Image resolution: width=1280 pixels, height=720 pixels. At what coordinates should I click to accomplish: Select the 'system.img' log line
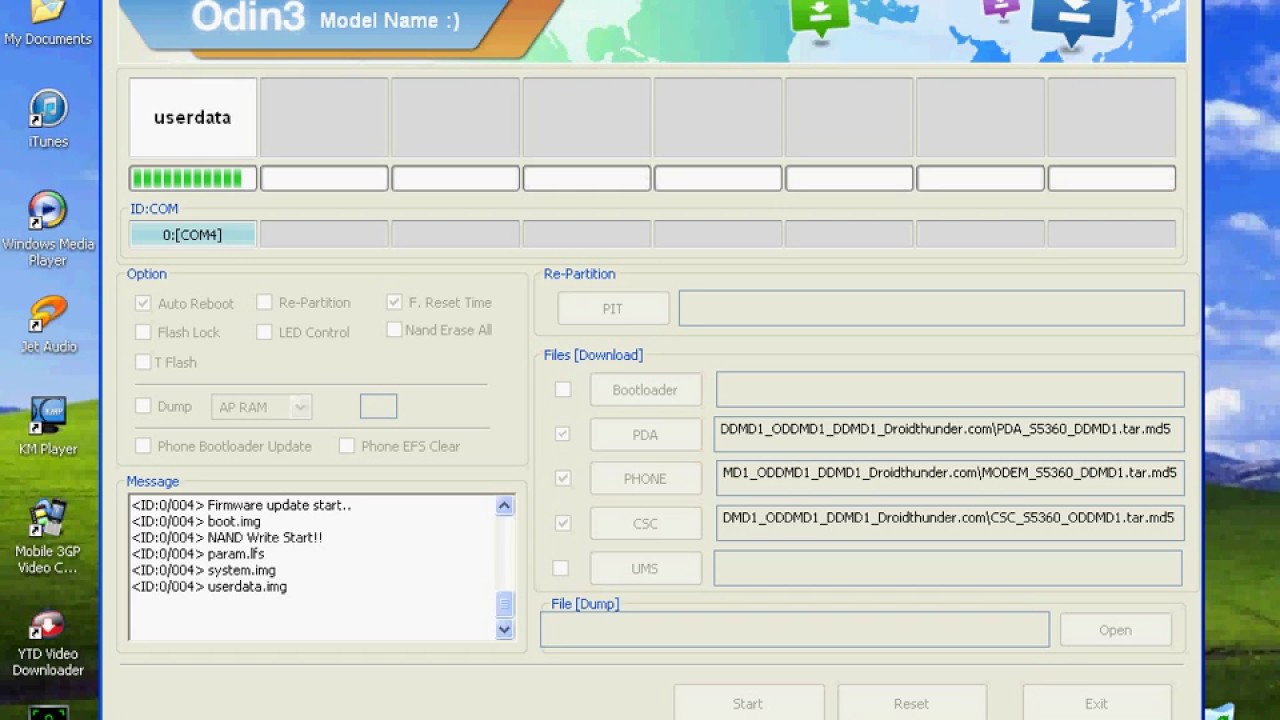pos(204,570)
